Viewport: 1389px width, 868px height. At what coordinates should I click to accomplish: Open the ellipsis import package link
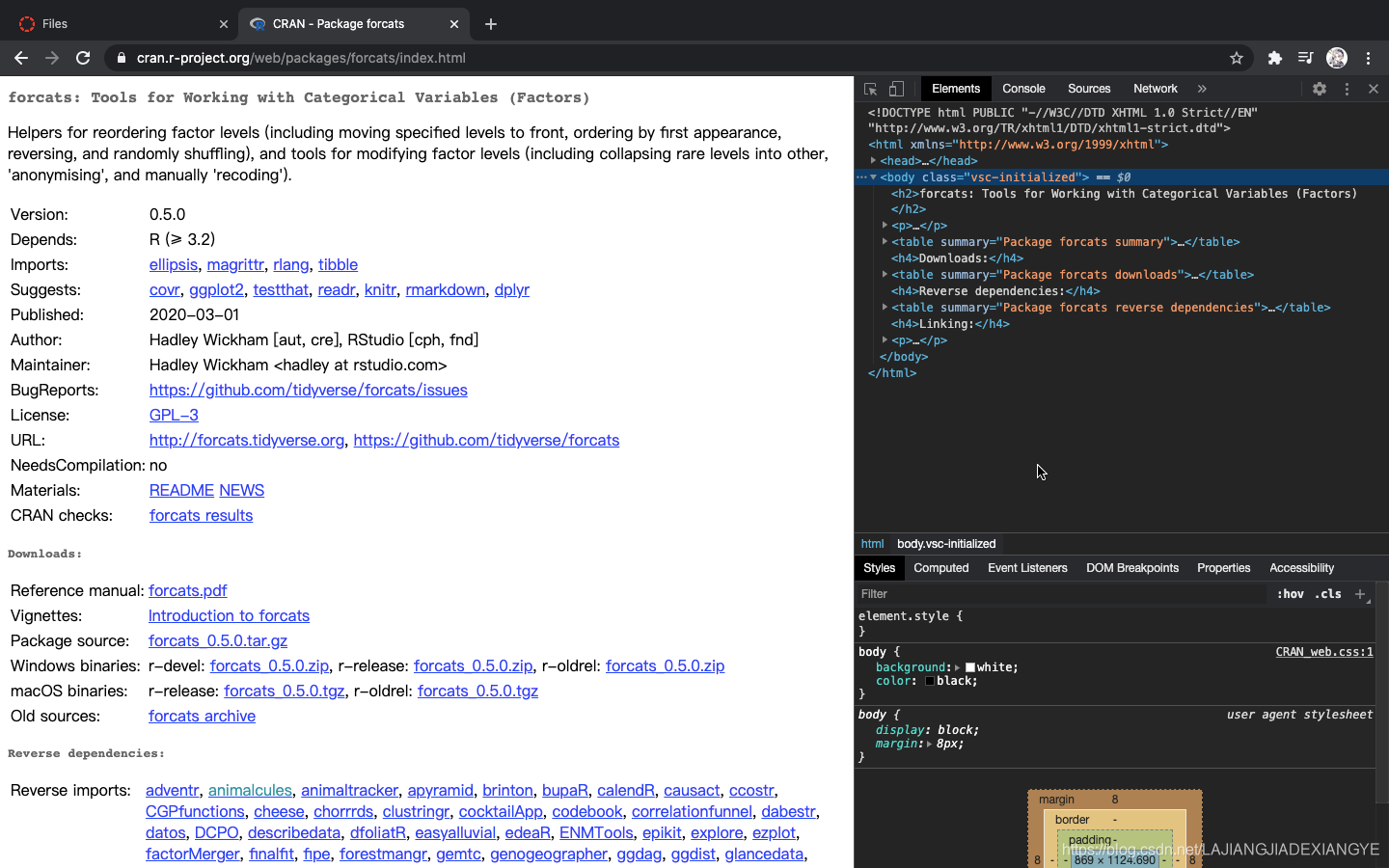174,264
